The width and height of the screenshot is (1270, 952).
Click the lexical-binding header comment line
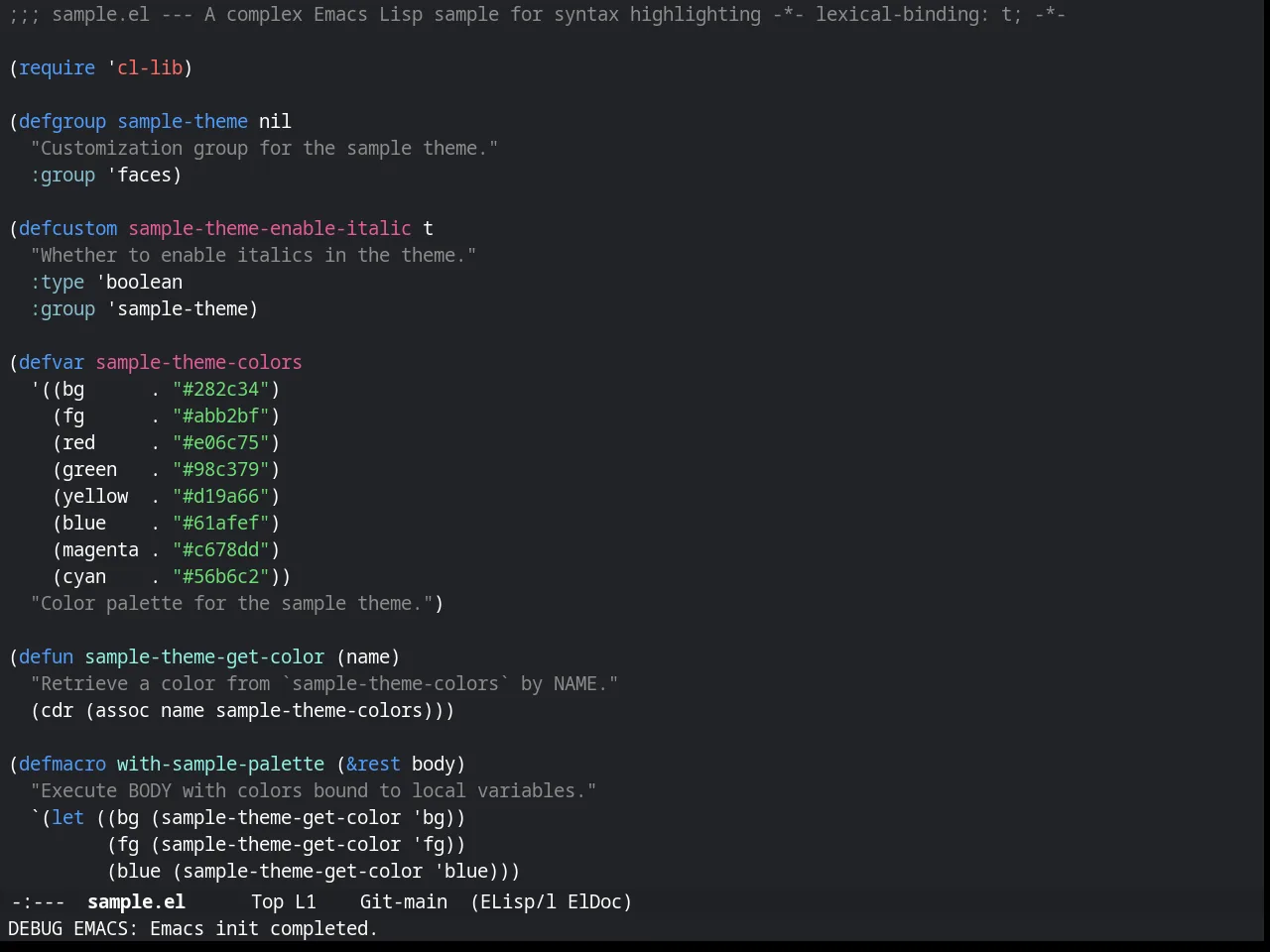[x=537, y=14]
